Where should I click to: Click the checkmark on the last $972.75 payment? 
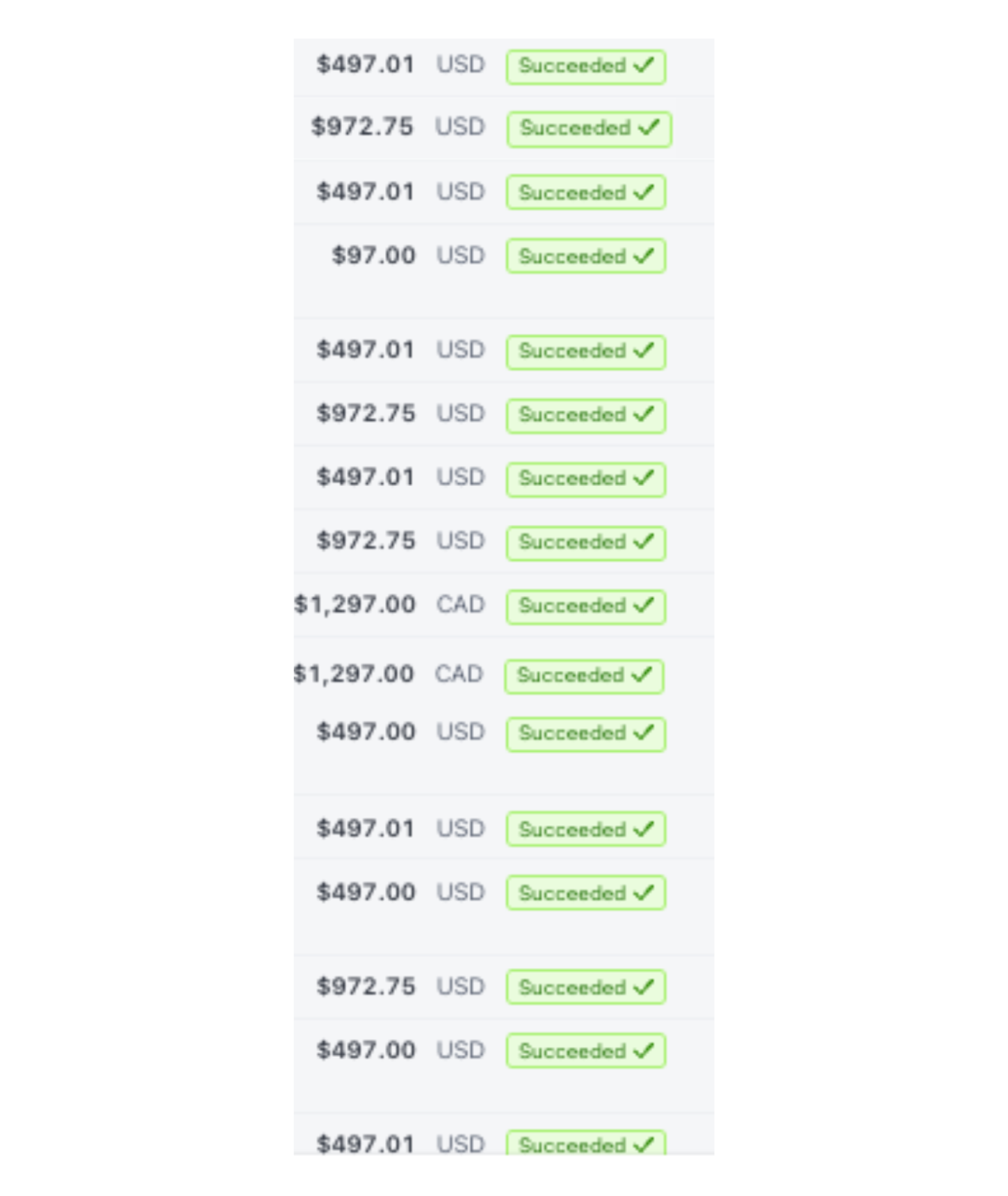point(644,987)
